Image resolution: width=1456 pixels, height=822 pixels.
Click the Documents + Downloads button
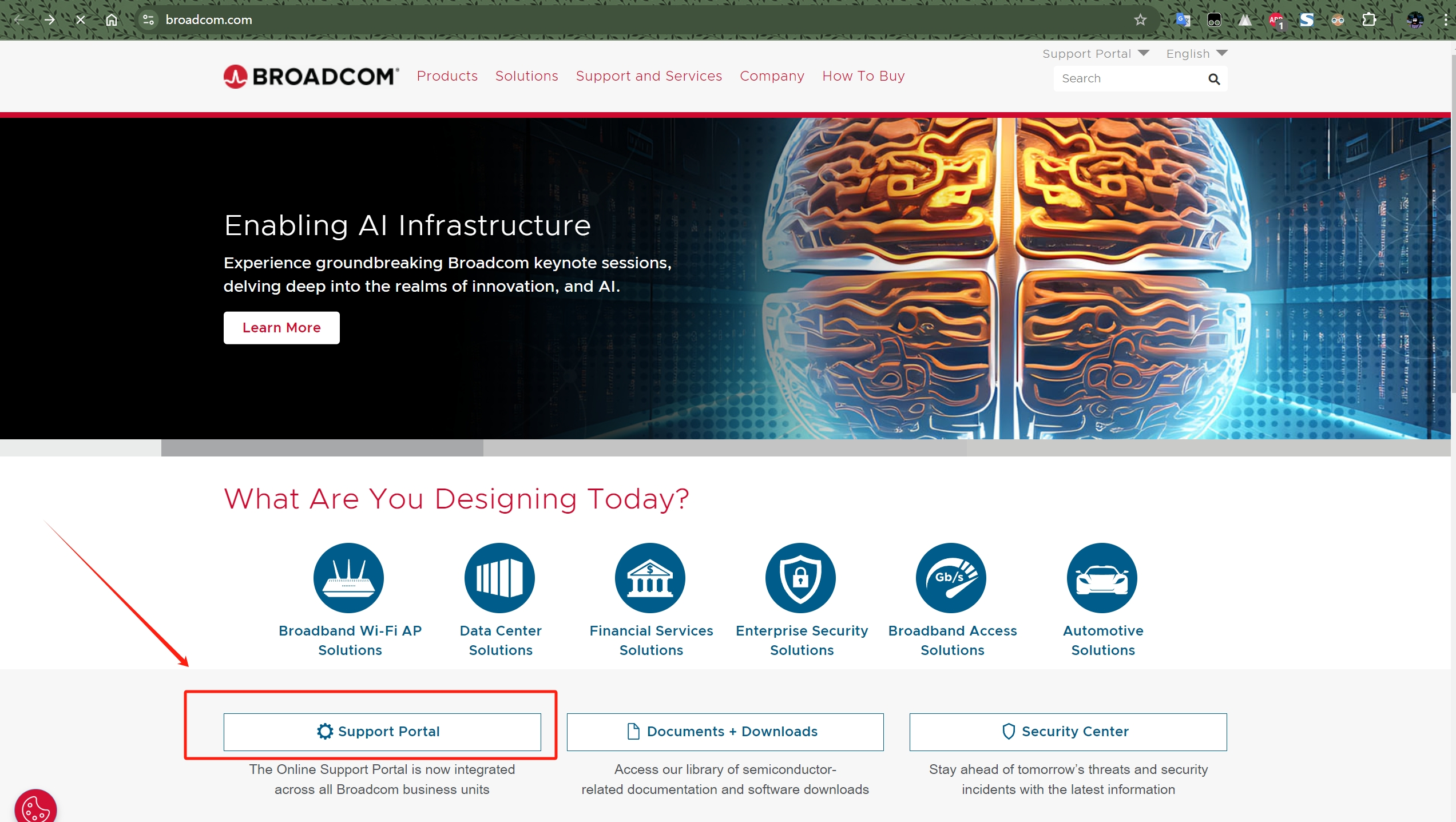pos(725,732)
